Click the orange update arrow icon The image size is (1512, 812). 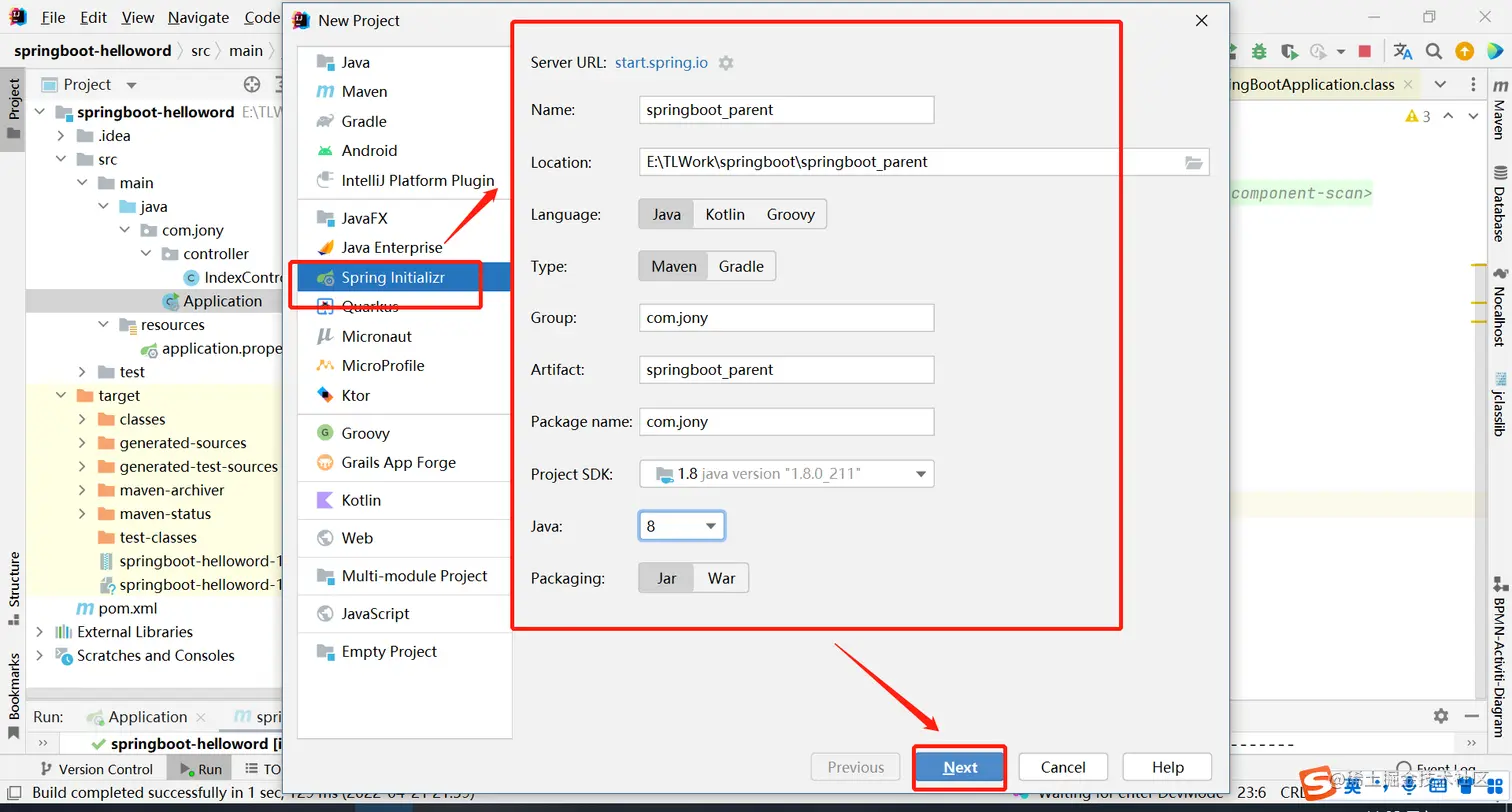[x=1464, y=51]
